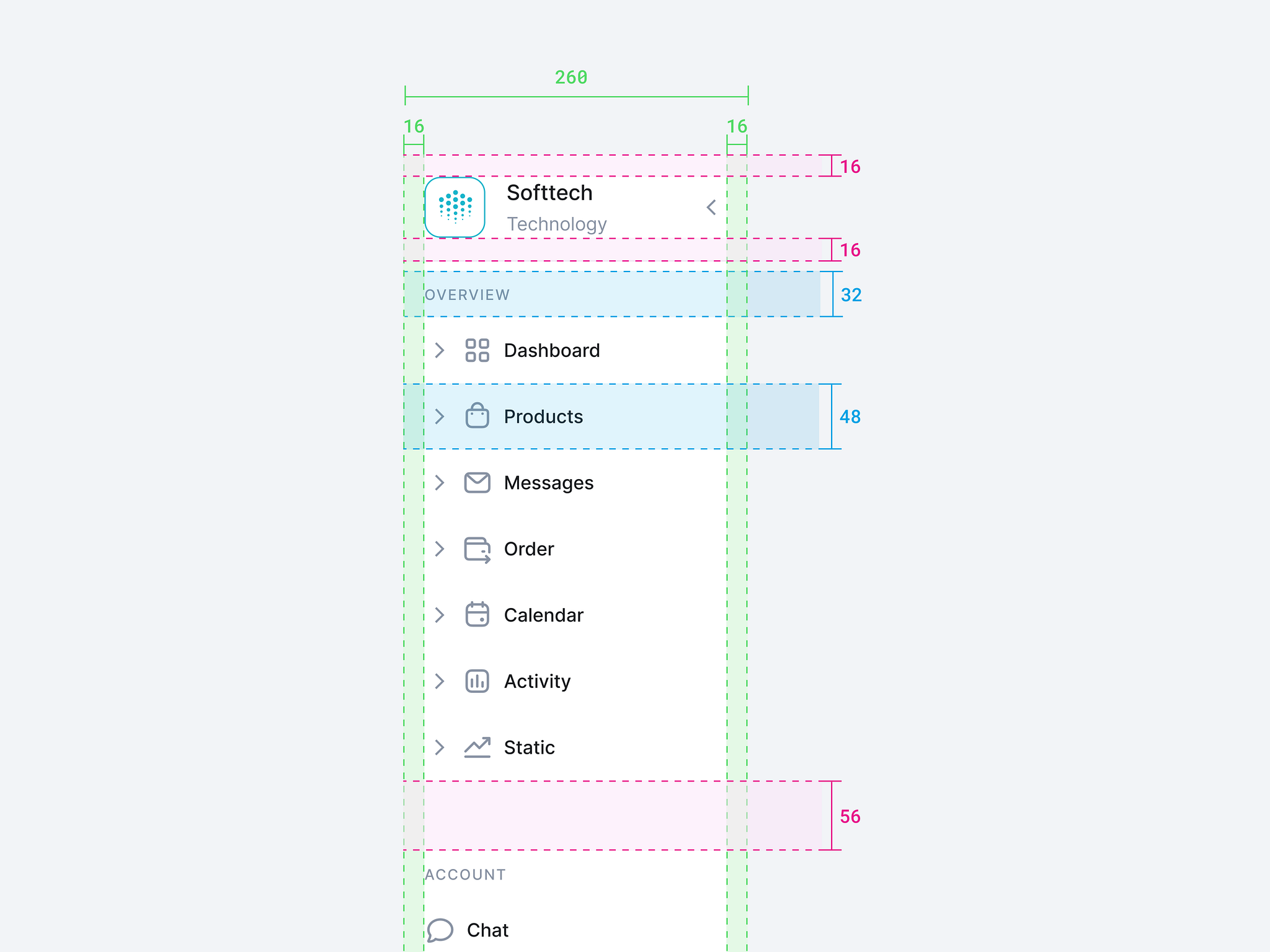Click the Products shopping bag icon
This screenshot has height=952, width=1270.
coord(477,416)
